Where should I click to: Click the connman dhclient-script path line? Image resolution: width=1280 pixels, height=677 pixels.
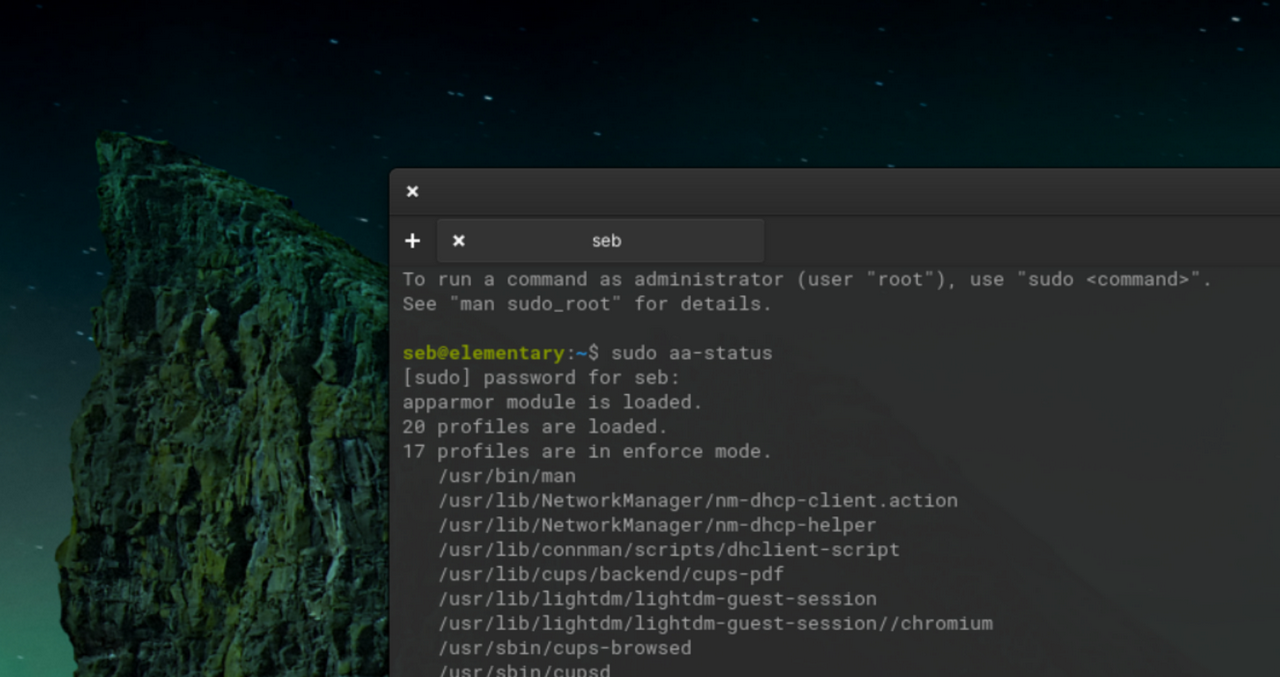click(668, 550)
